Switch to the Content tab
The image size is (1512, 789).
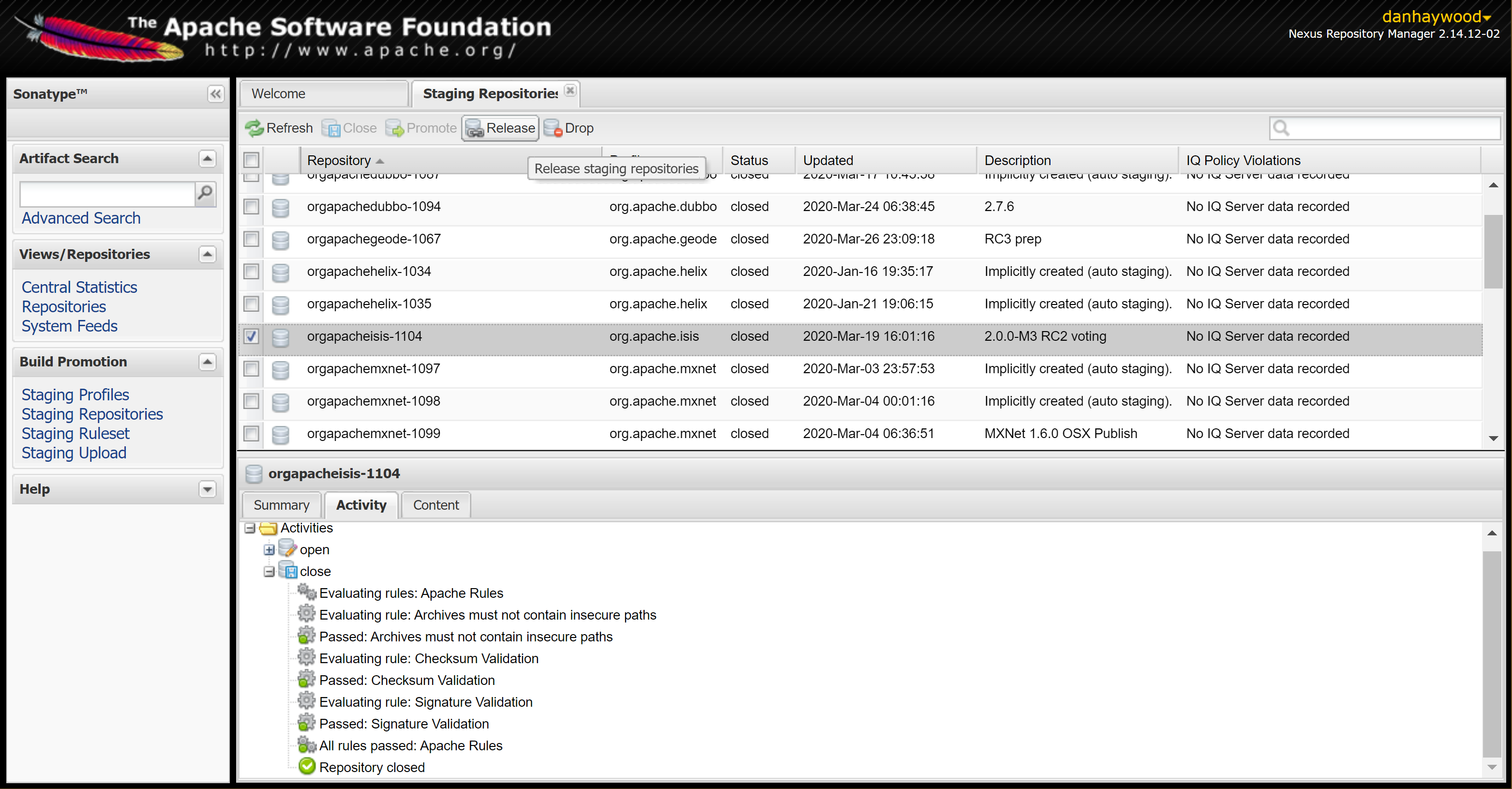pos(435,505)
